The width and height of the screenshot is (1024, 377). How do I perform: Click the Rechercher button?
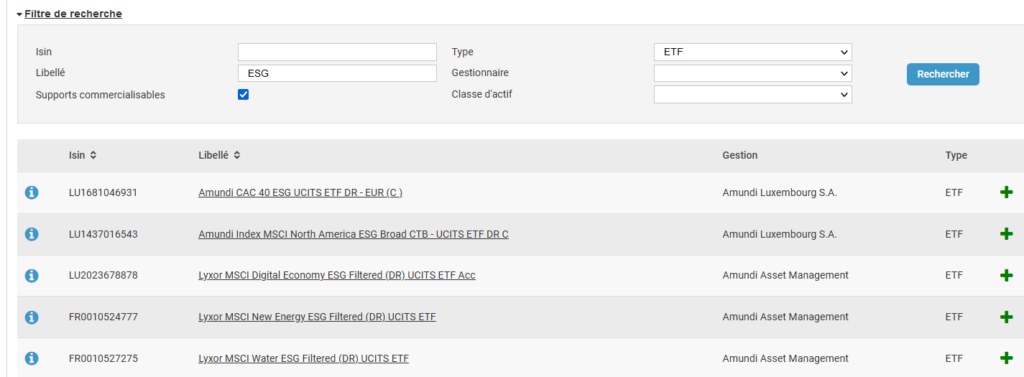pyautogui.click(x=942, y=74)
